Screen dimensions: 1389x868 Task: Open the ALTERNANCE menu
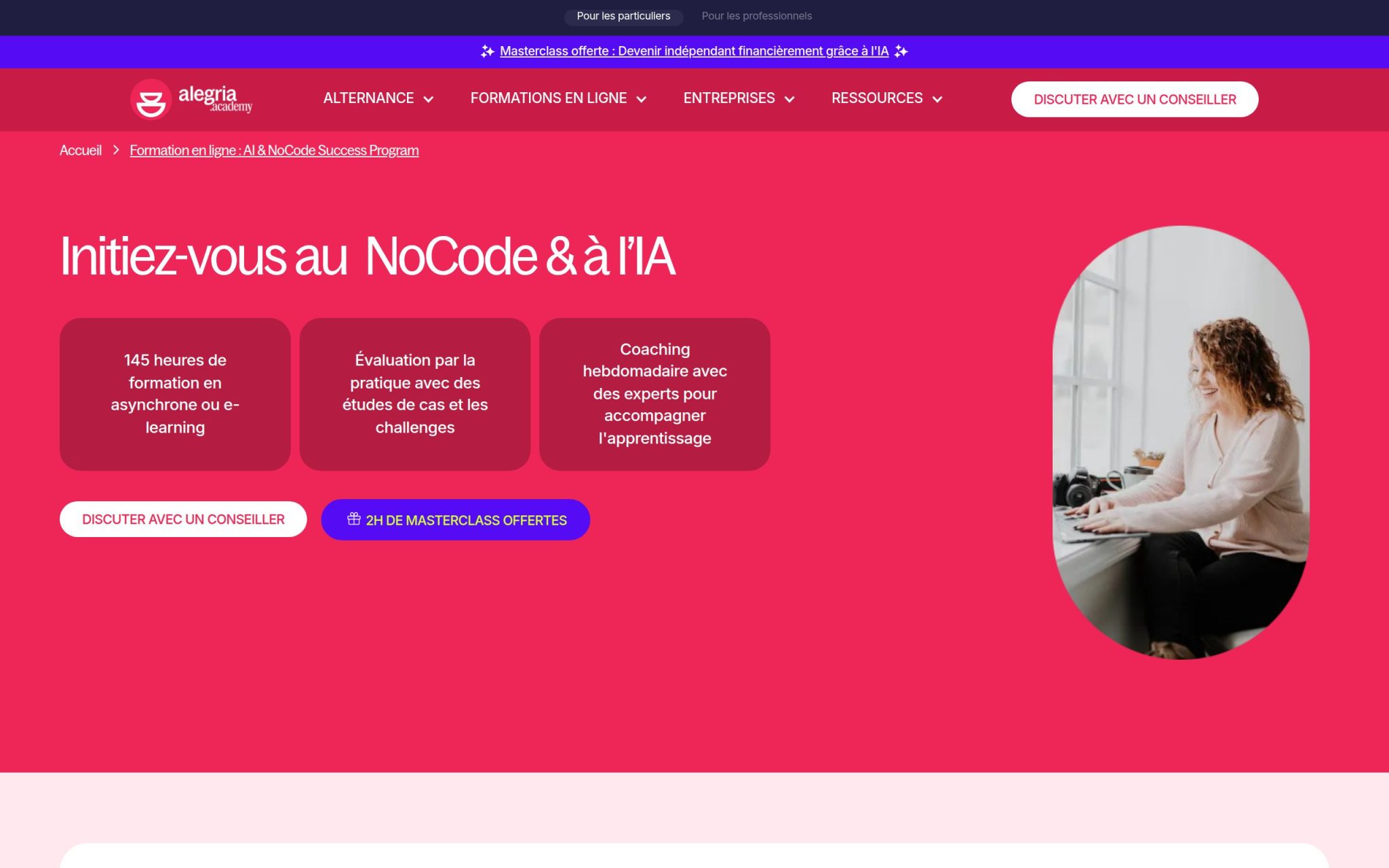368,98
